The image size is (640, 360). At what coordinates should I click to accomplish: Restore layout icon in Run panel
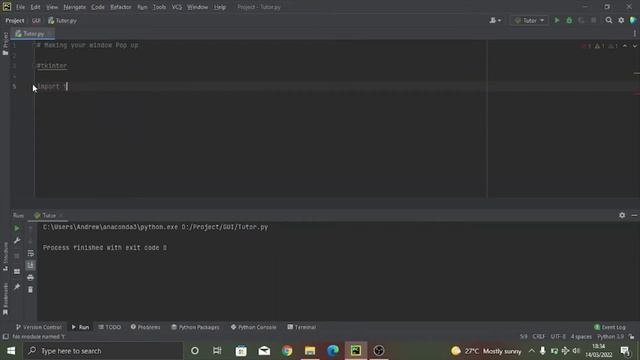(17, 271)
